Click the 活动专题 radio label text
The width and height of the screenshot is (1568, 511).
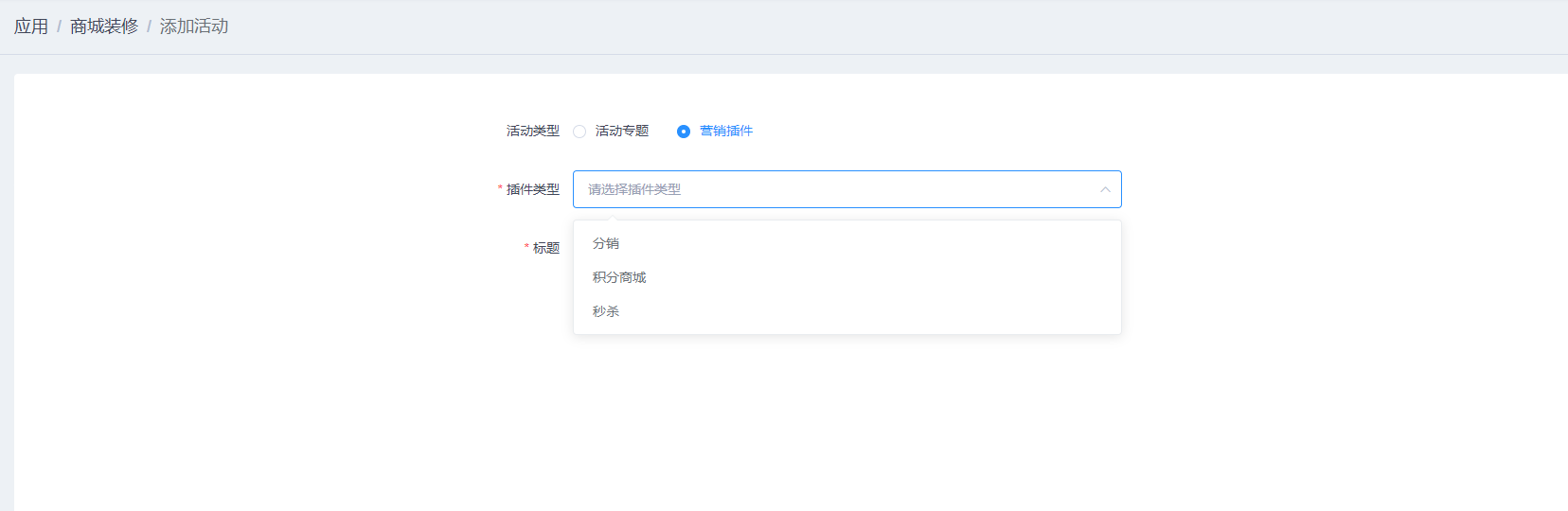[x=621, y=131]
